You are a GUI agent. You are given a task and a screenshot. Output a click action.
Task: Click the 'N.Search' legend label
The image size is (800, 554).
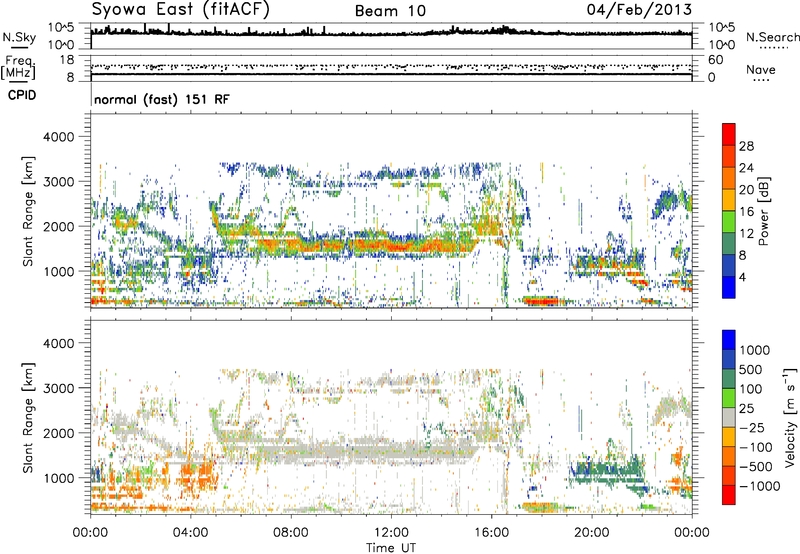(773, 37)
